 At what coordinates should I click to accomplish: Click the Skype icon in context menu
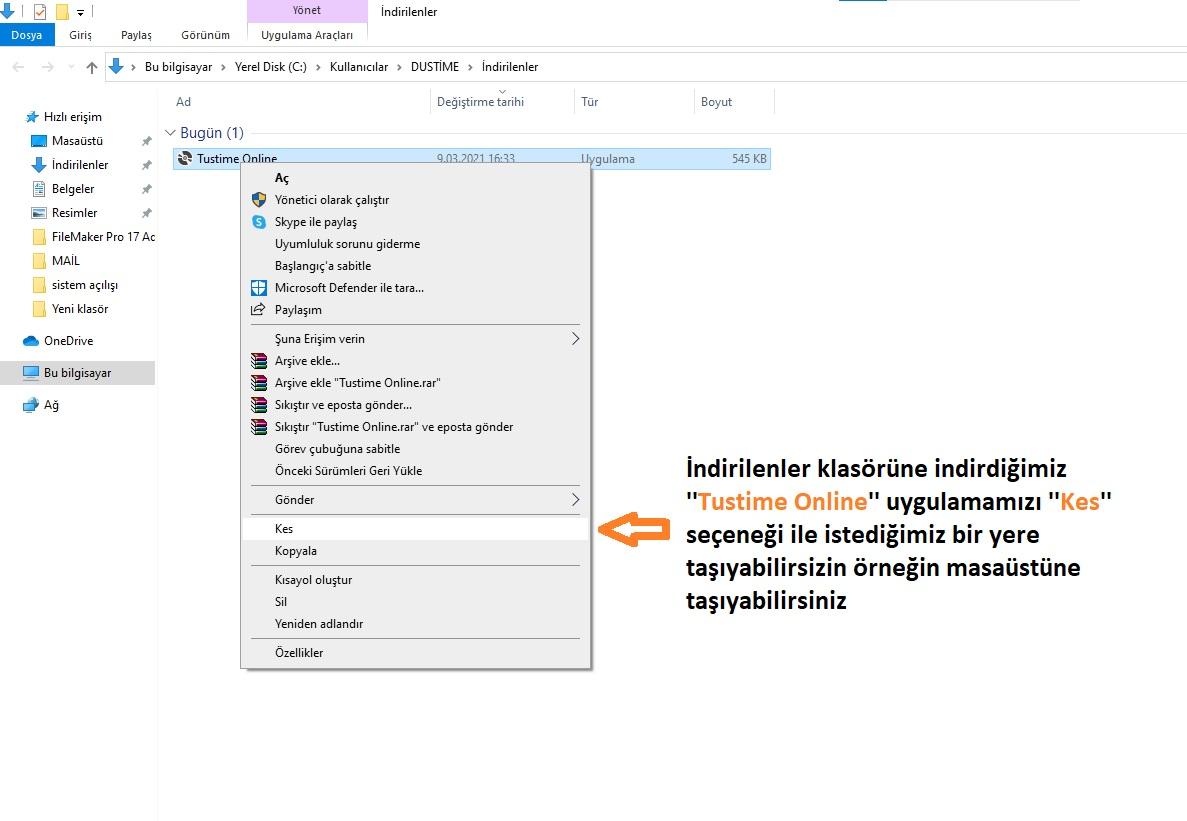coord(259,222)
